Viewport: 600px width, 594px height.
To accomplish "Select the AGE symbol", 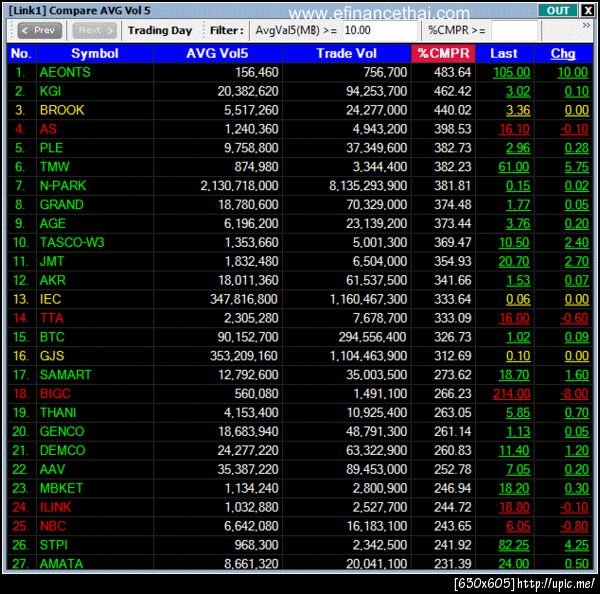I will pyautogui.click(x=52, y=224).
